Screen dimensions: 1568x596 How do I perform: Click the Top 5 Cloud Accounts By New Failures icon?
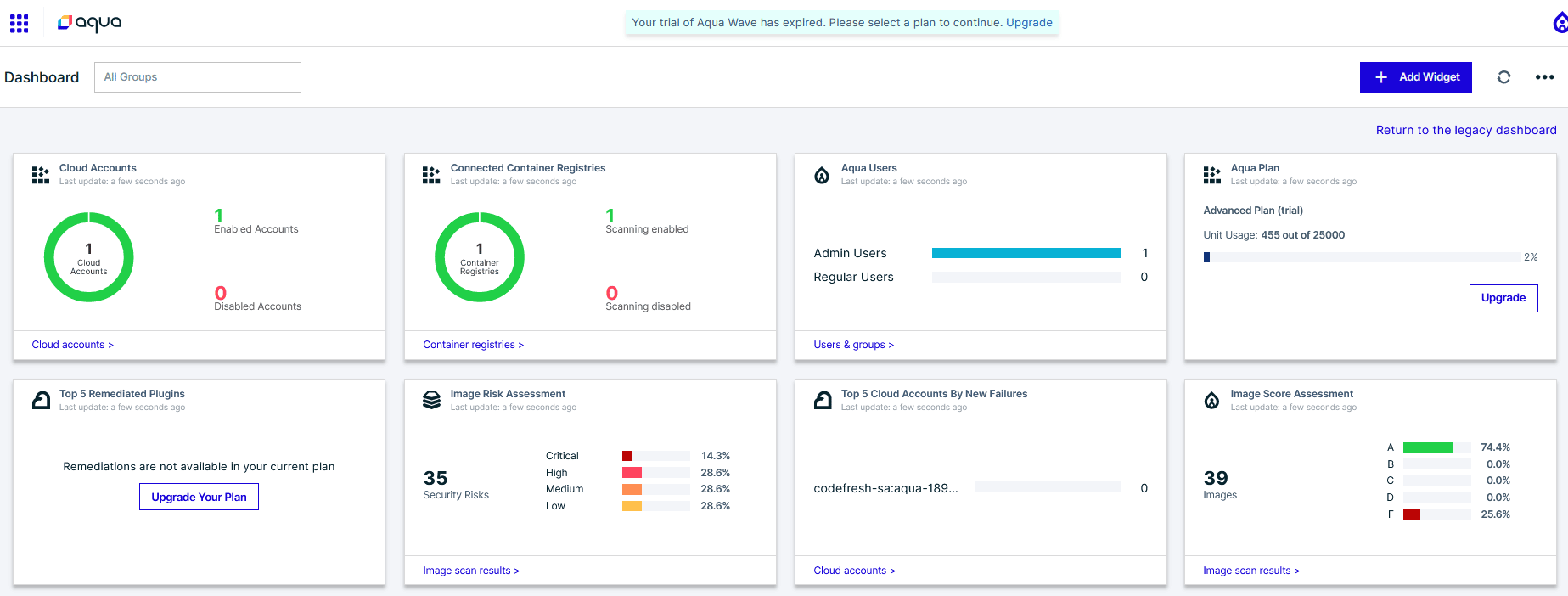click(823, 401)
